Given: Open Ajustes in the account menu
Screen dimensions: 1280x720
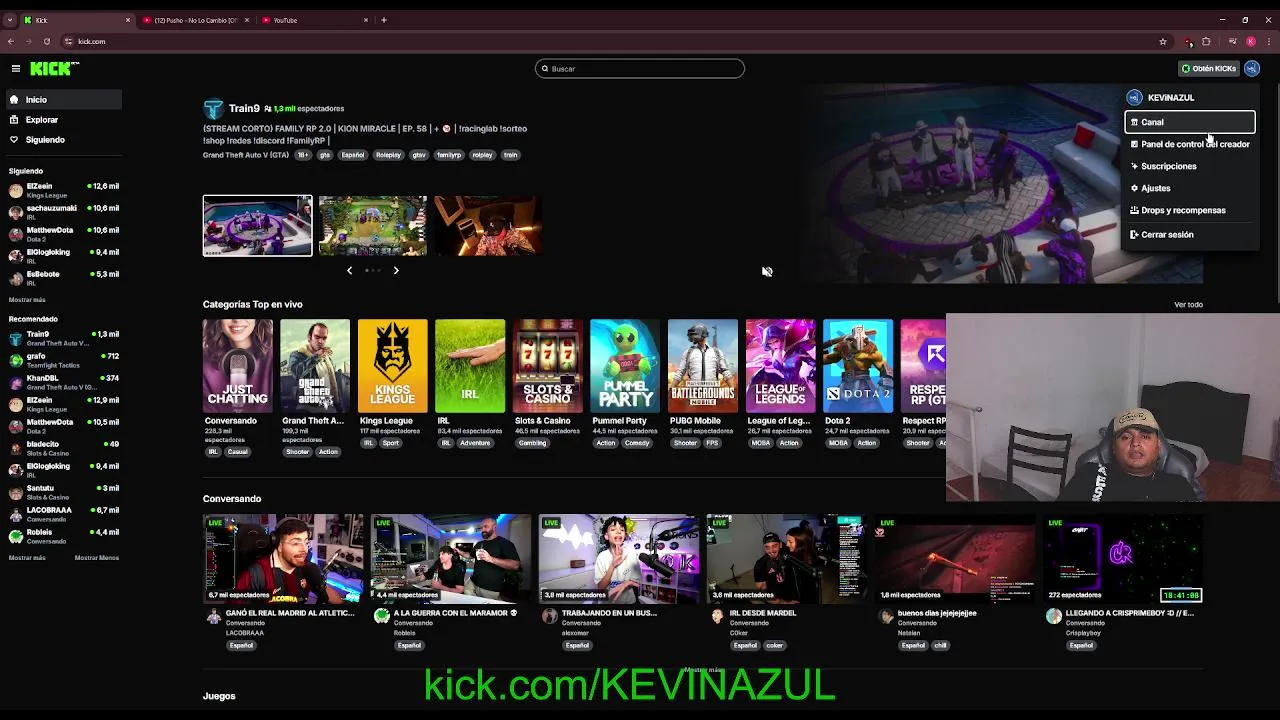Looking at the screenshot, I should click(1190, 188).
